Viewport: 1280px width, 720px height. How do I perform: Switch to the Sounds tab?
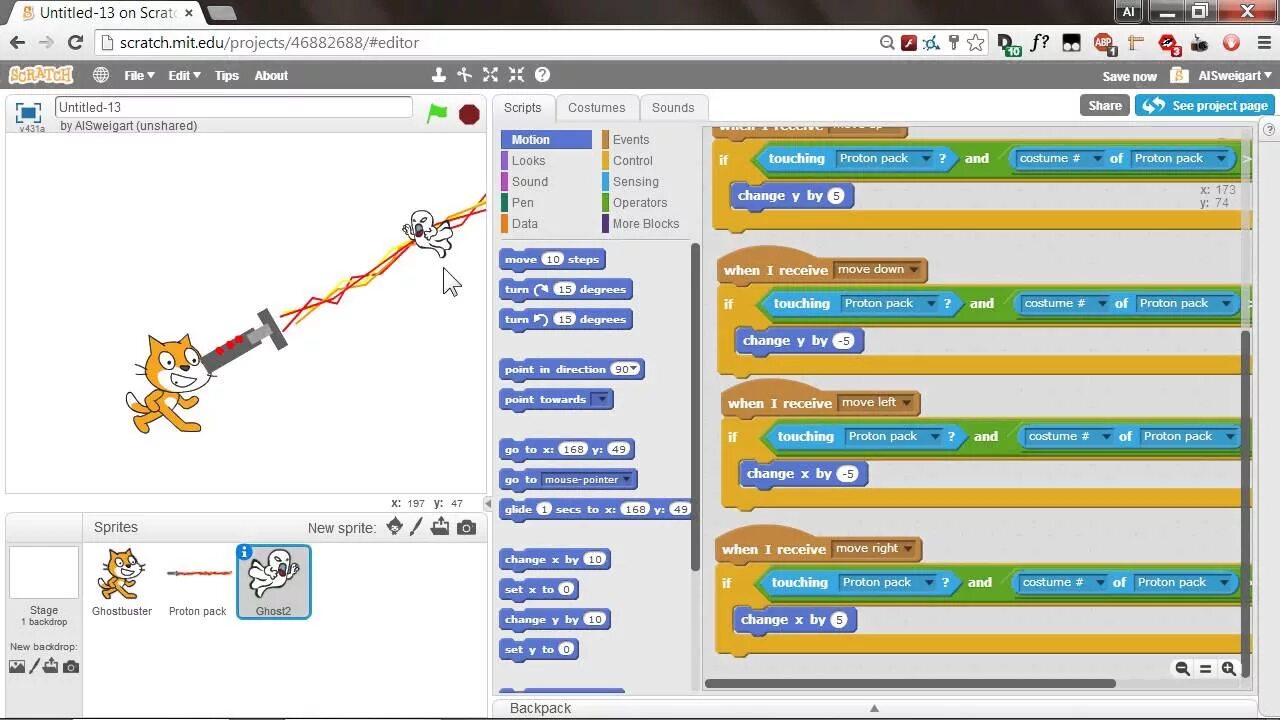tap(673, 108)
